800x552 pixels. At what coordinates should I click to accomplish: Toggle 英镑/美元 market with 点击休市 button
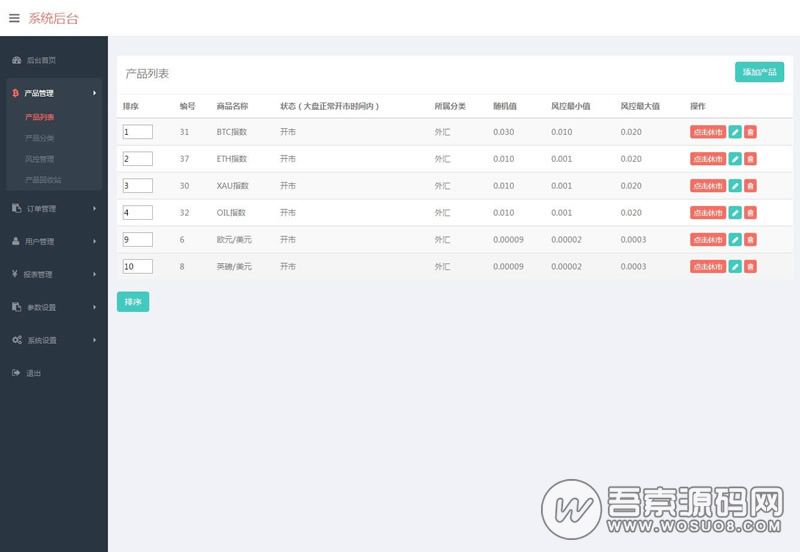tap(708, 267)
